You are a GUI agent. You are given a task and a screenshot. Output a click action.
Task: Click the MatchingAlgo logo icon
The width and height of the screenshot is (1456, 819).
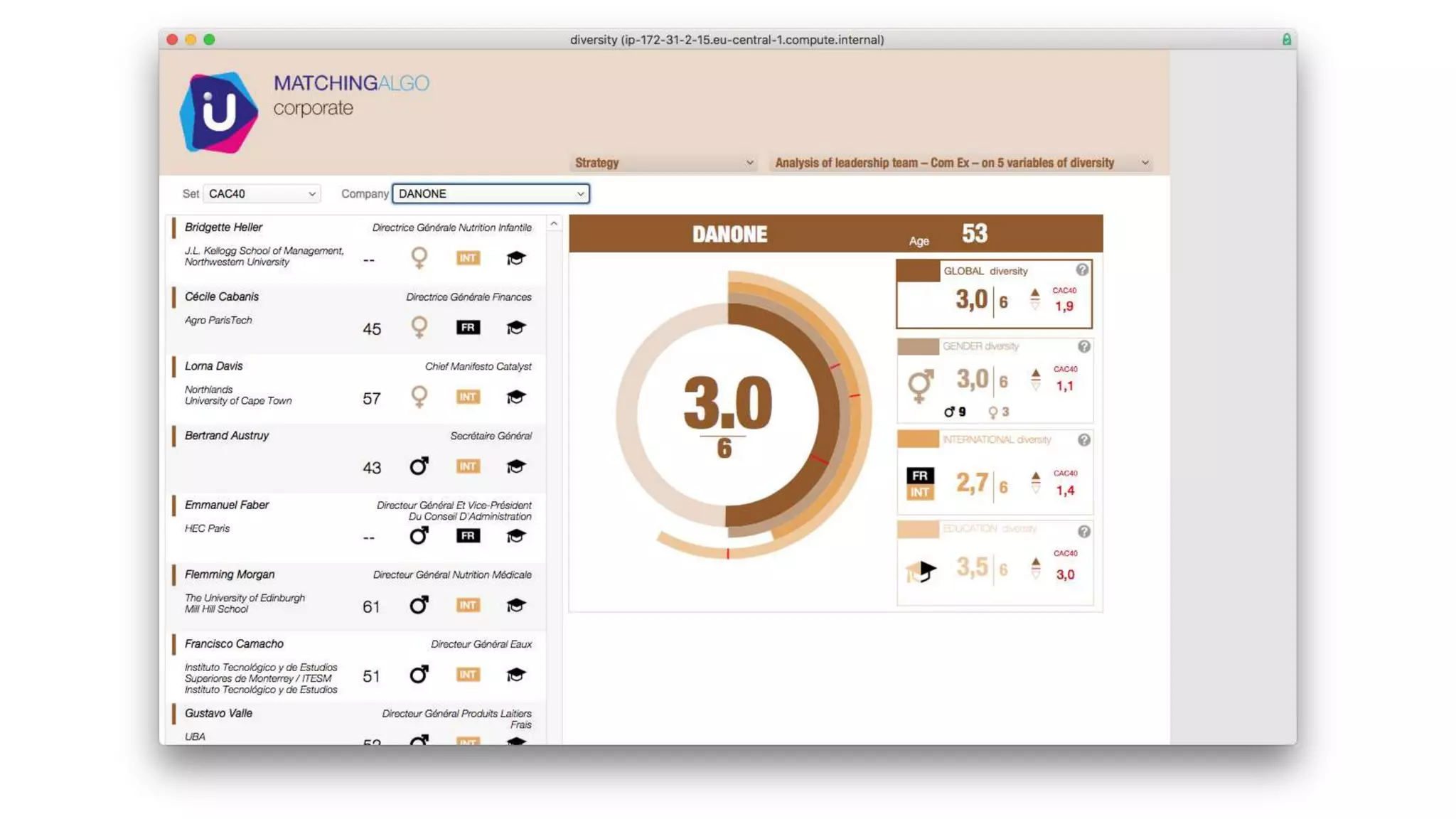click(218, 112)
